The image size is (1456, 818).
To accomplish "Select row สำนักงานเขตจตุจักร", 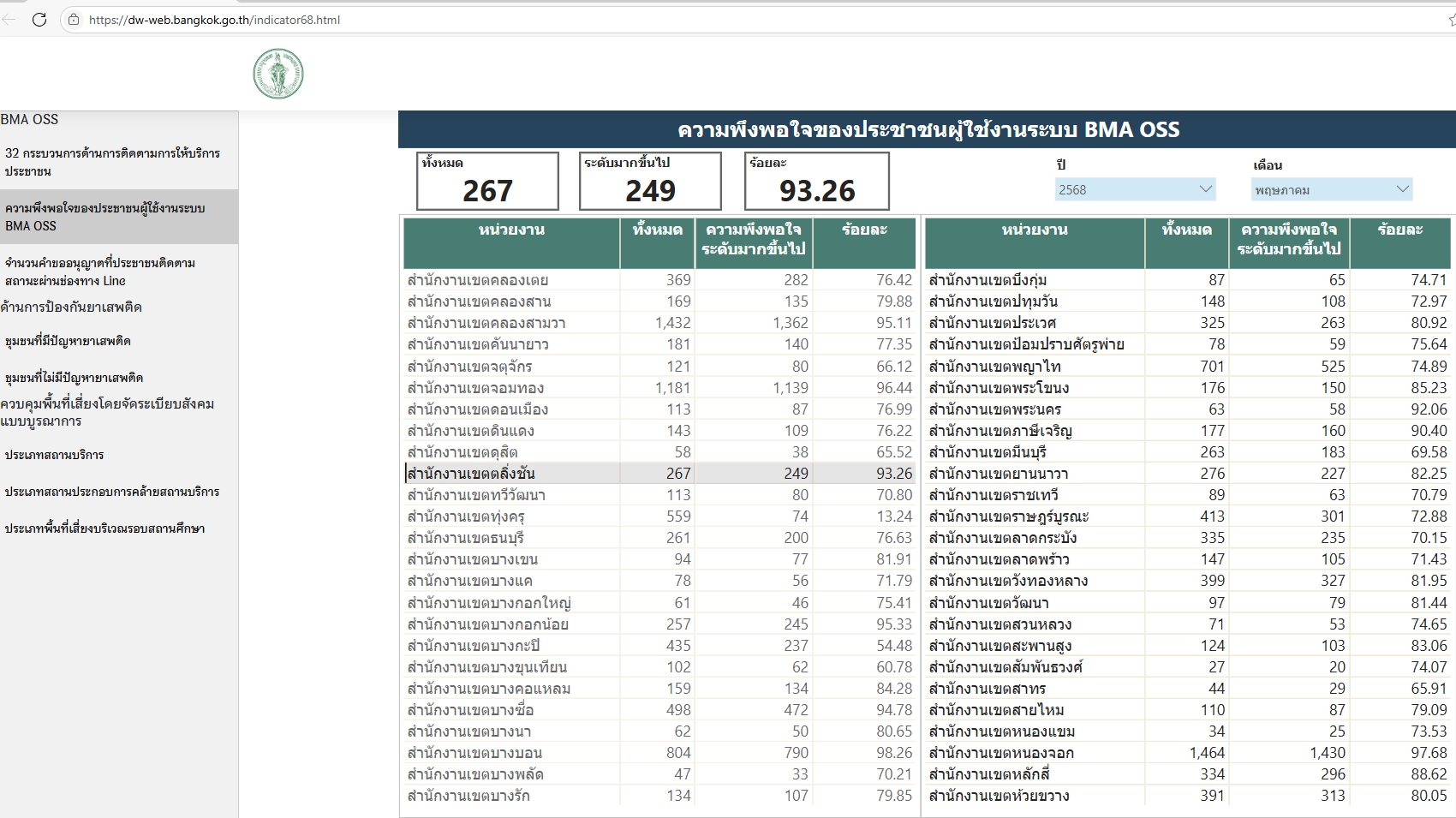I will point(659,367).
